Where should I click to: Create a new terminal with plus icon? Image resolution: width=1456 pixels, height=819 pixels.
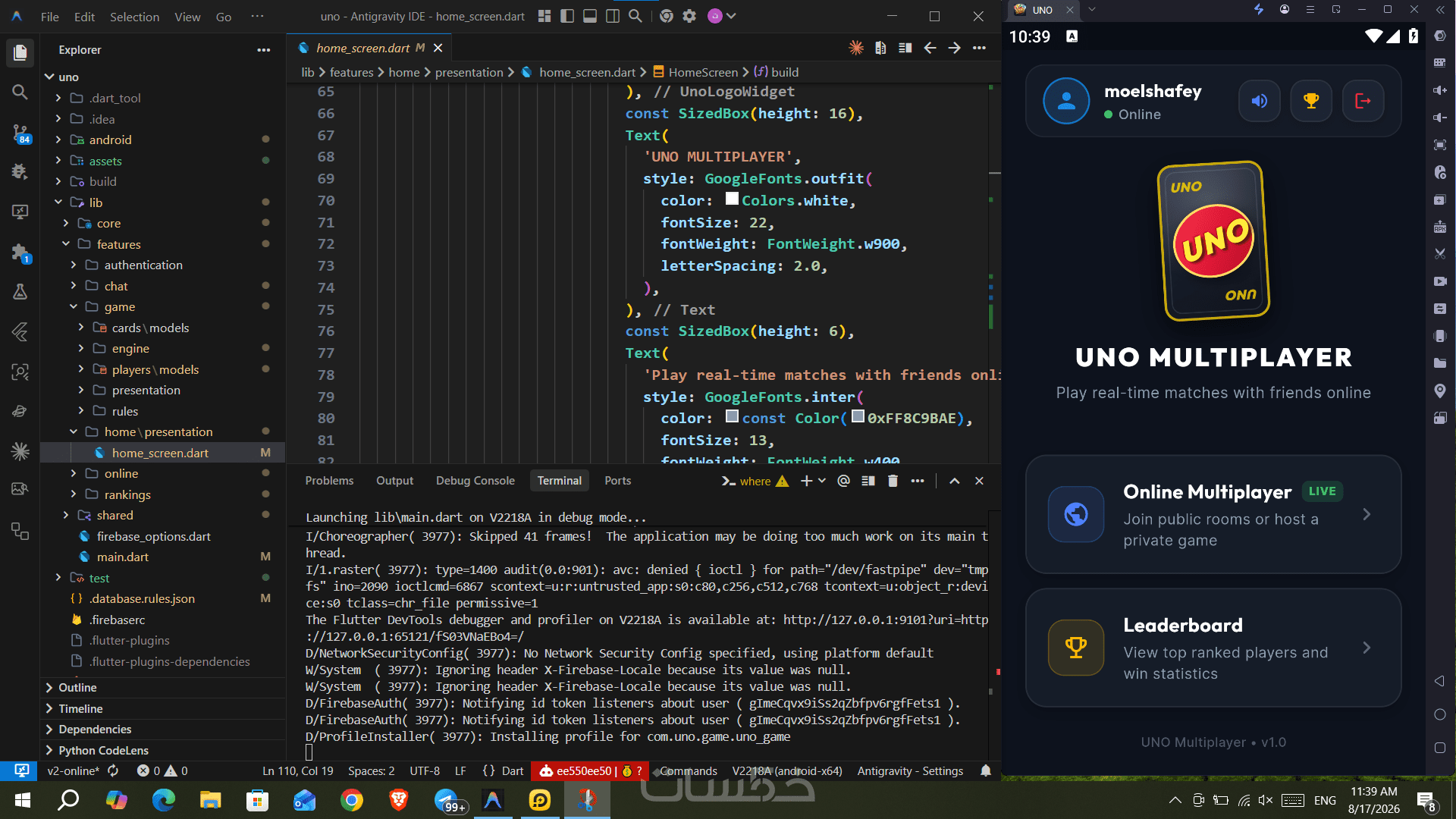click(x=806, y=481)
